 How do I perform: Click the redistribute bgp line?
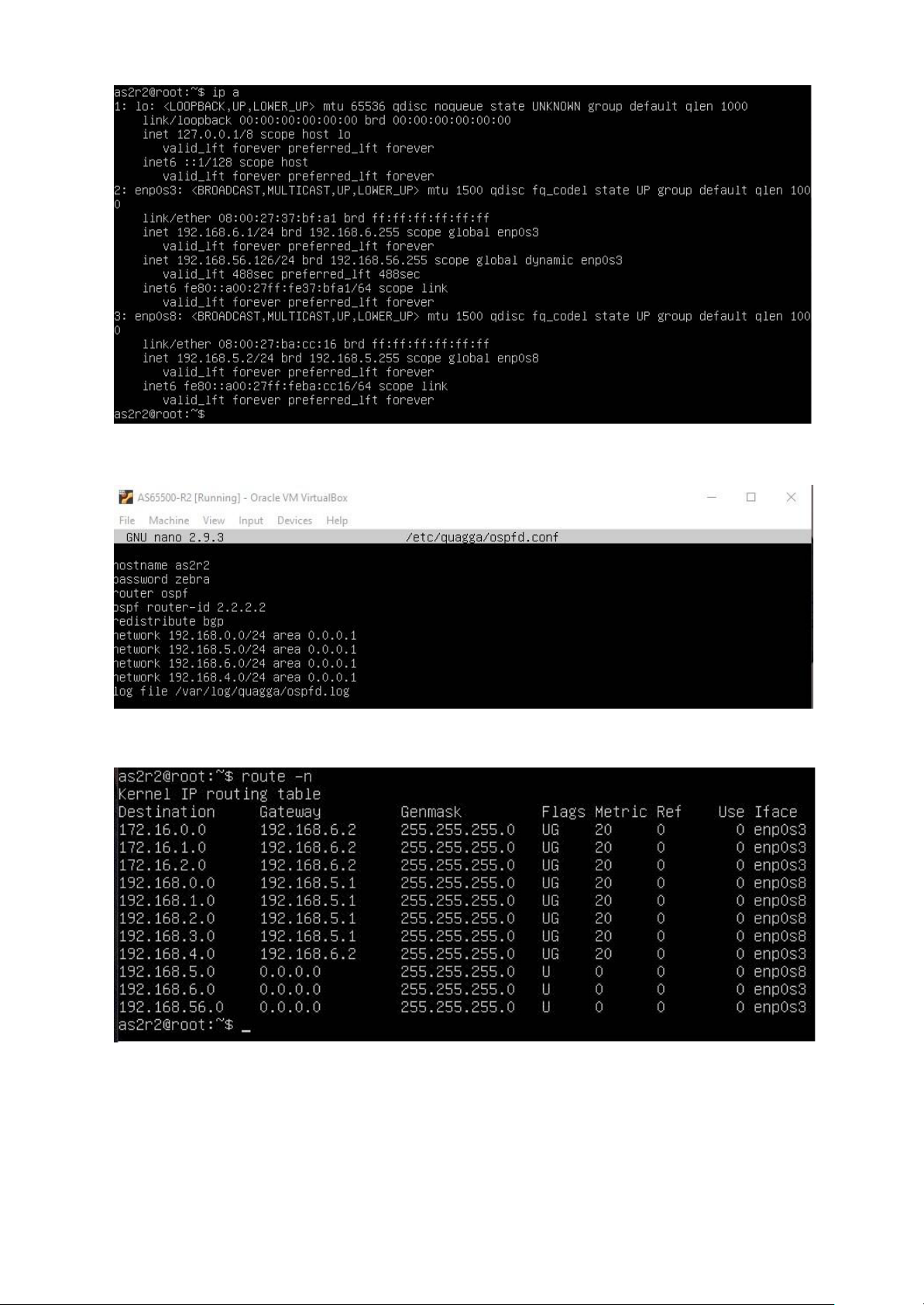point(169,621)
